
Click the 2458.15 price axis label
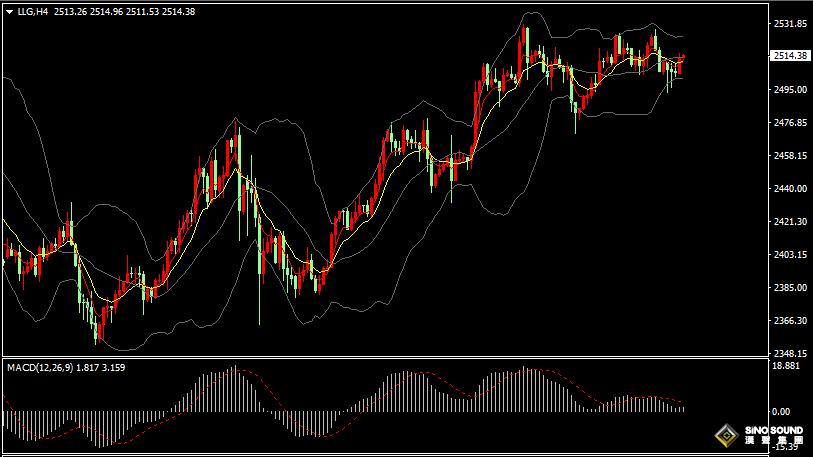[x=790, y=156]
